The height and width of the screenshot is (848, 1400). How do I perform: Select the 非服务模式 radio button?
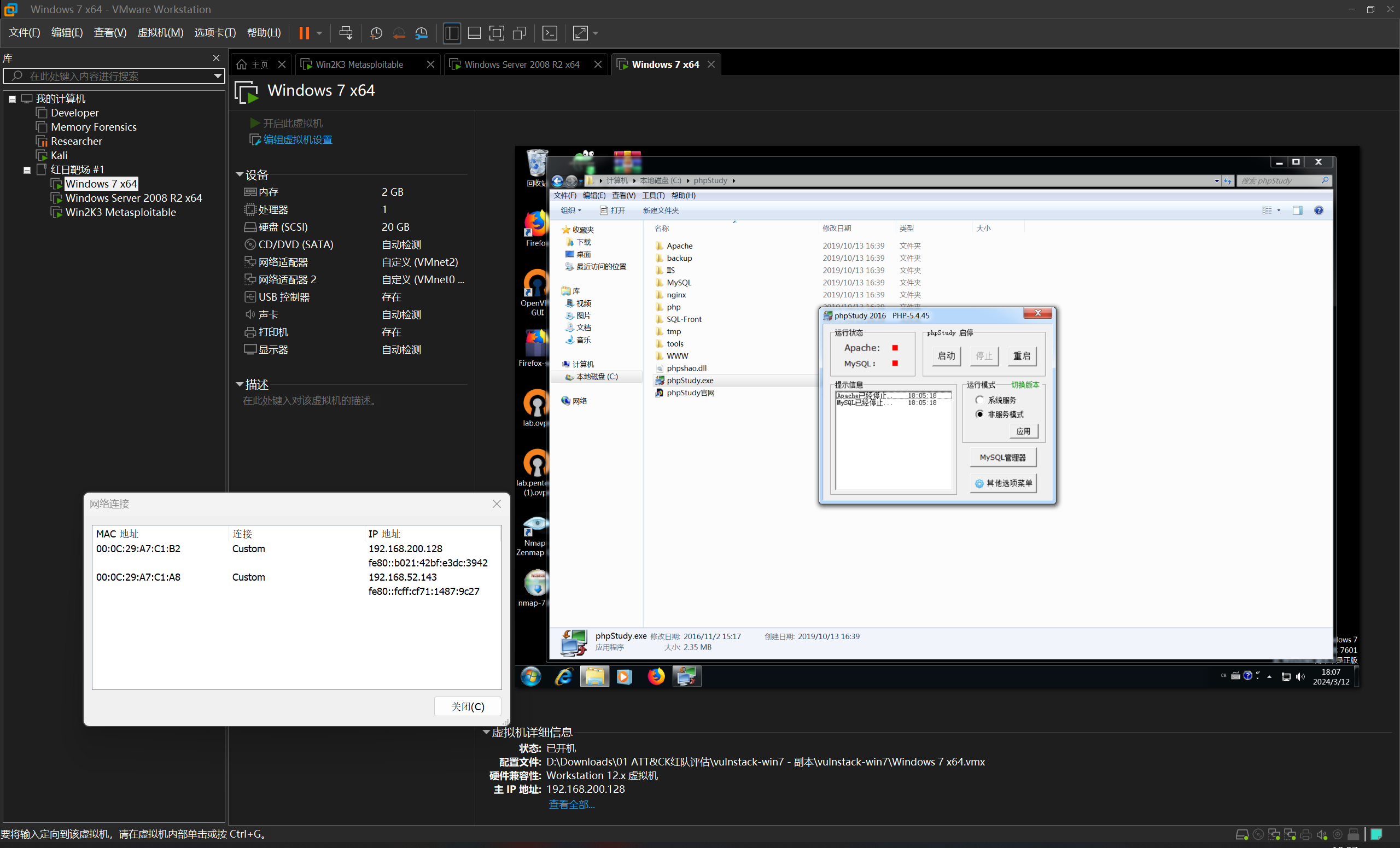click(x=979, y=414)
